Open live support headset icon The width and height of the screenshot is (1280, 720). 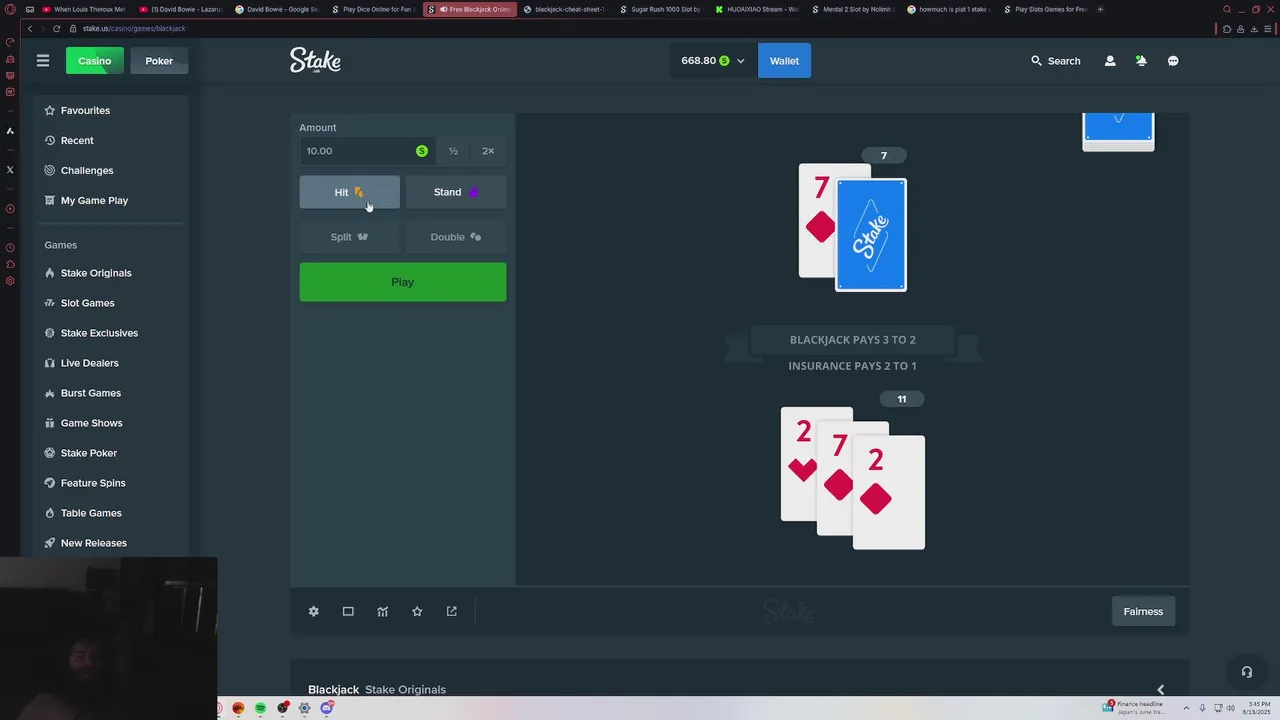(1247, 672)
